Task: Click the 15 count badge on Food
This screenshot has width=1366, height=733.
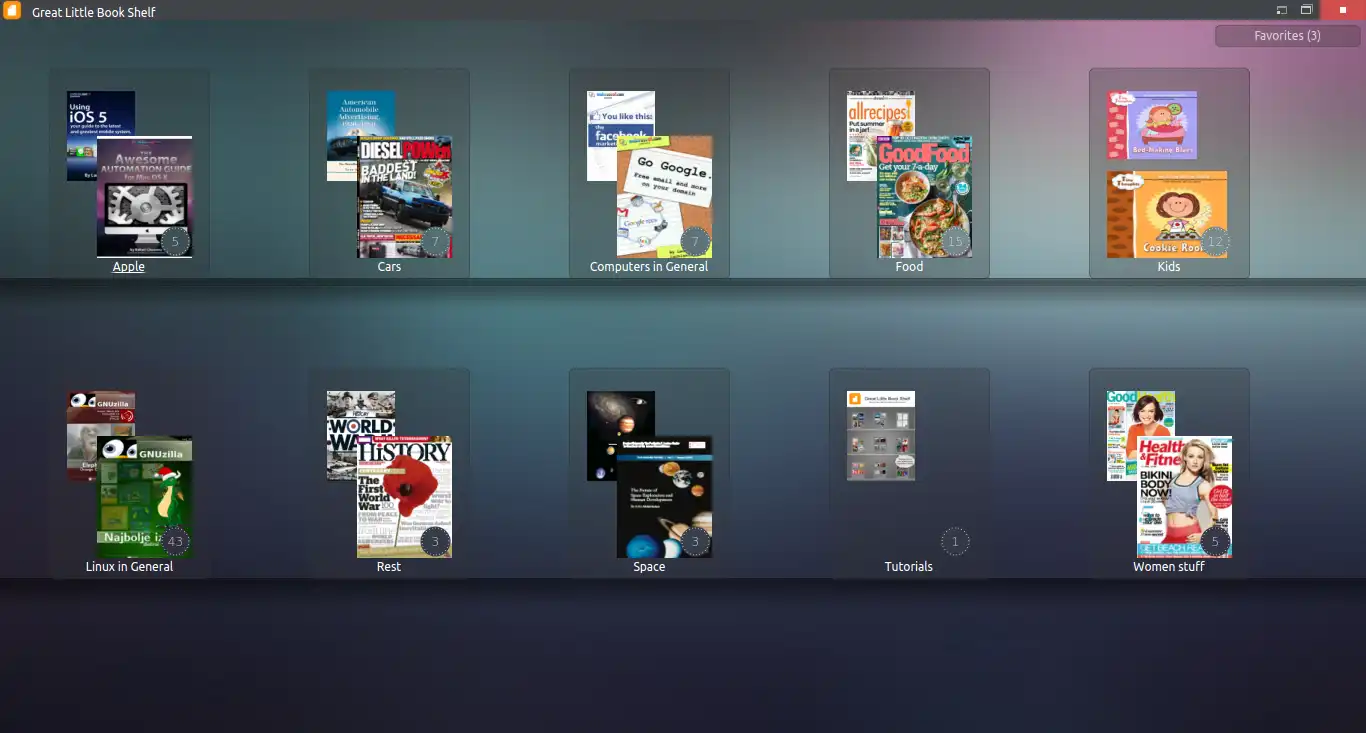Action: coord(955,242)
